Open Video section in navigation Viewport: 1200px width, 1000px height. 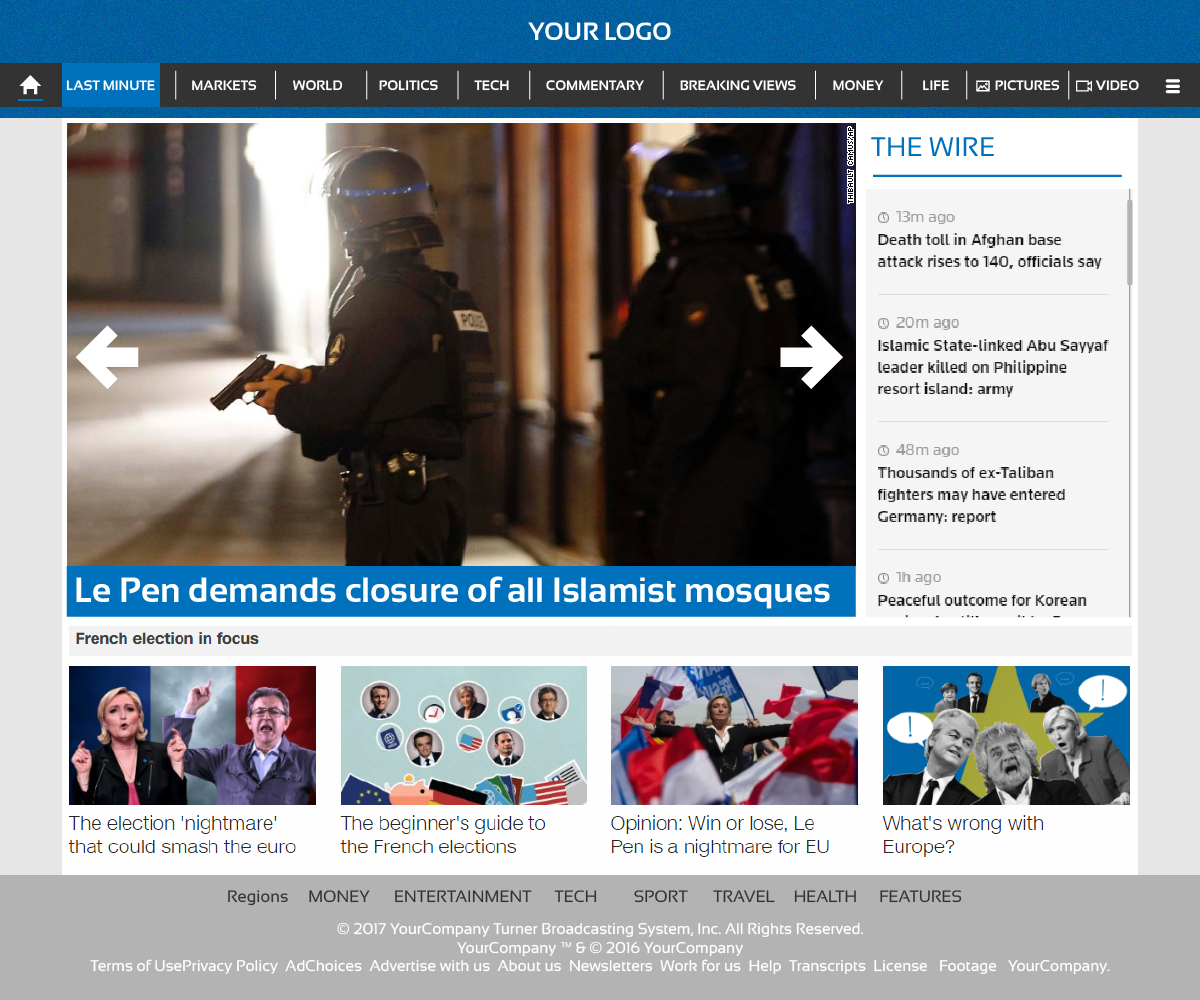[x=1107, y=85]
